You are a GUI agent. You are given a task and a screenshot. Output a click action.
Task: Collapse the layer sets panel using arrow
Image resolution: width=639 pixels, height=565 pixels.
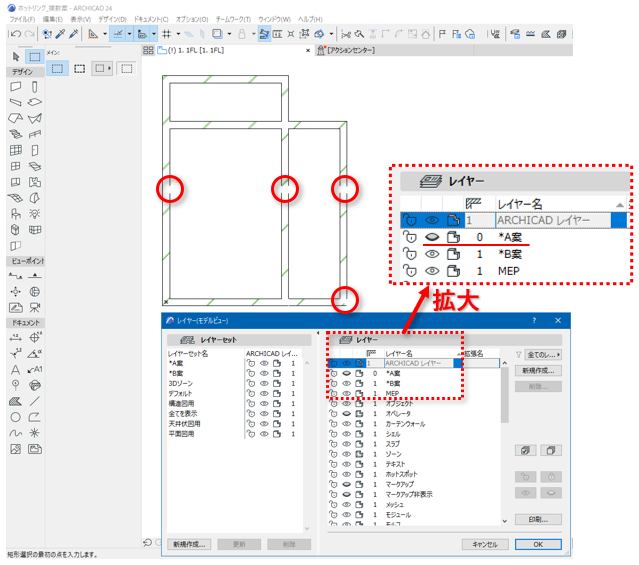click(x=318, y=333)
